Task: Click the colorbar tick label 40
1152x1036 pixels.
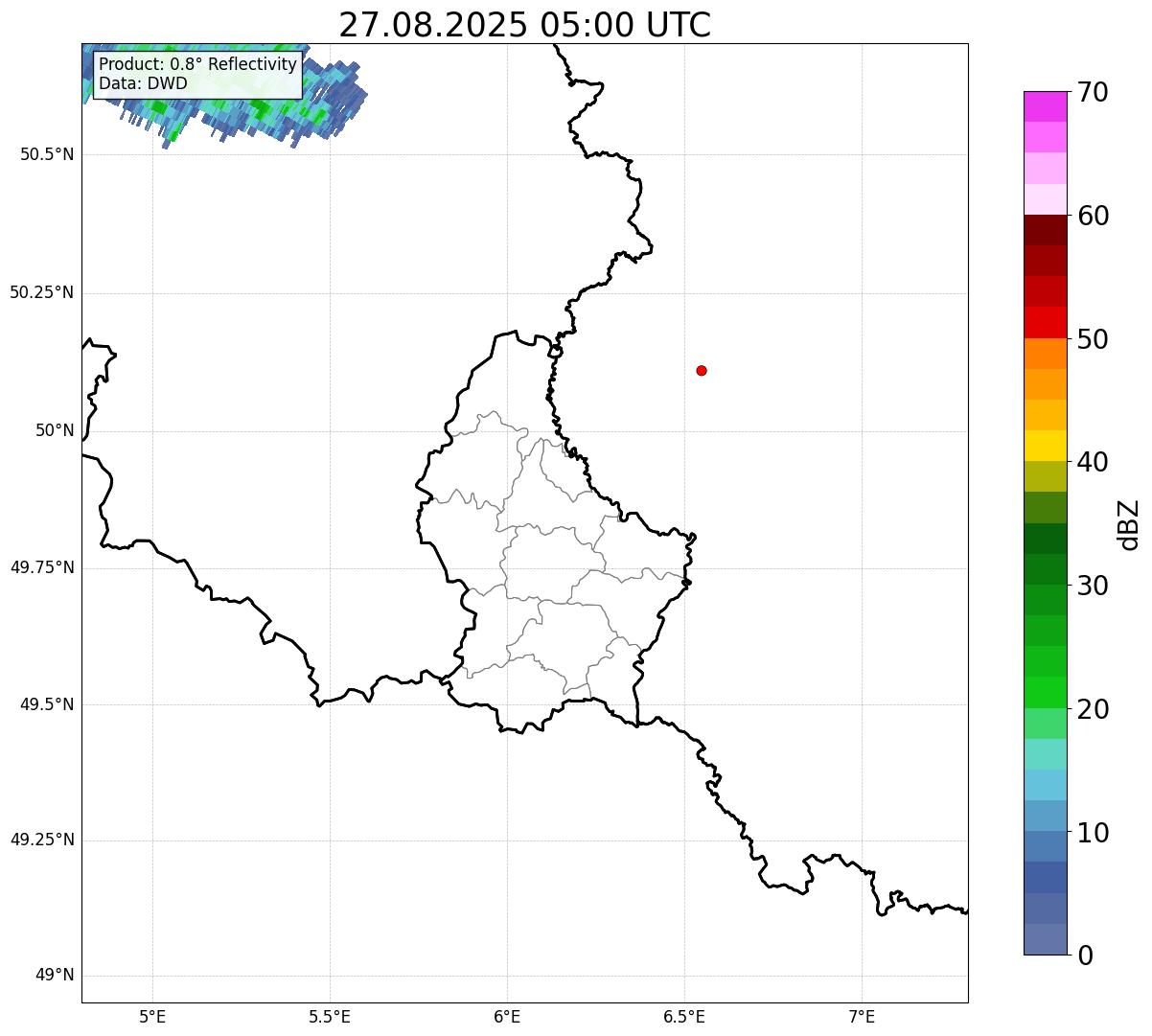Action: coord(1094,462)
